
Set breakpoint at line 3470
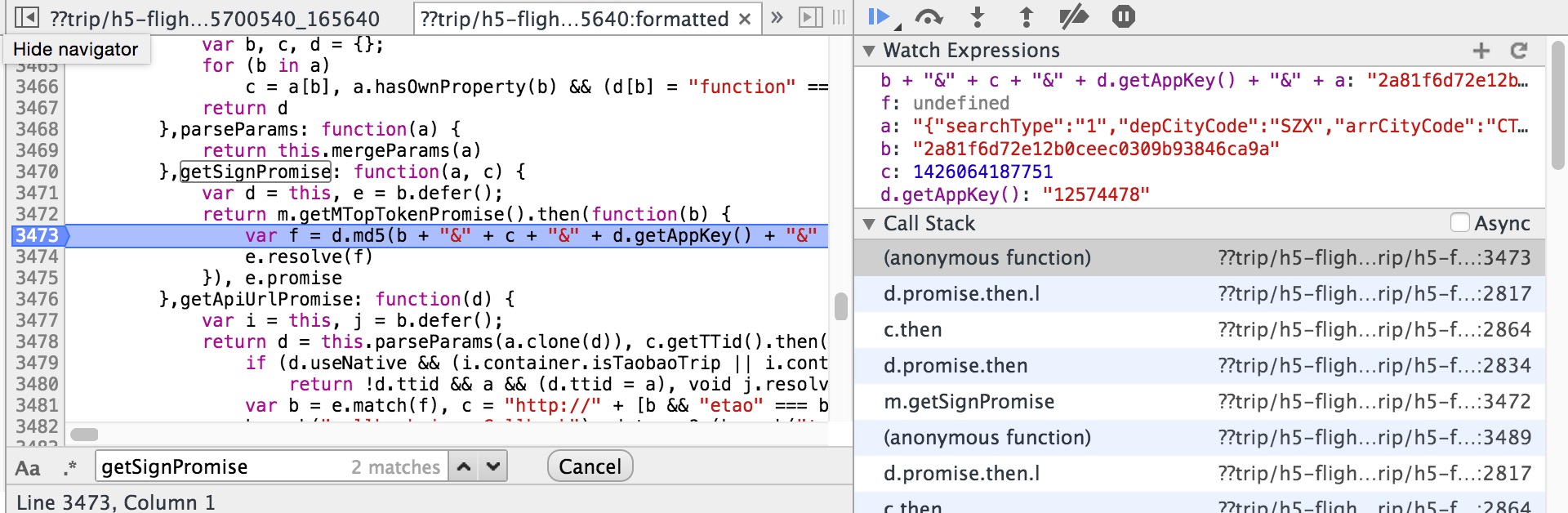click(x=38, y=172)
